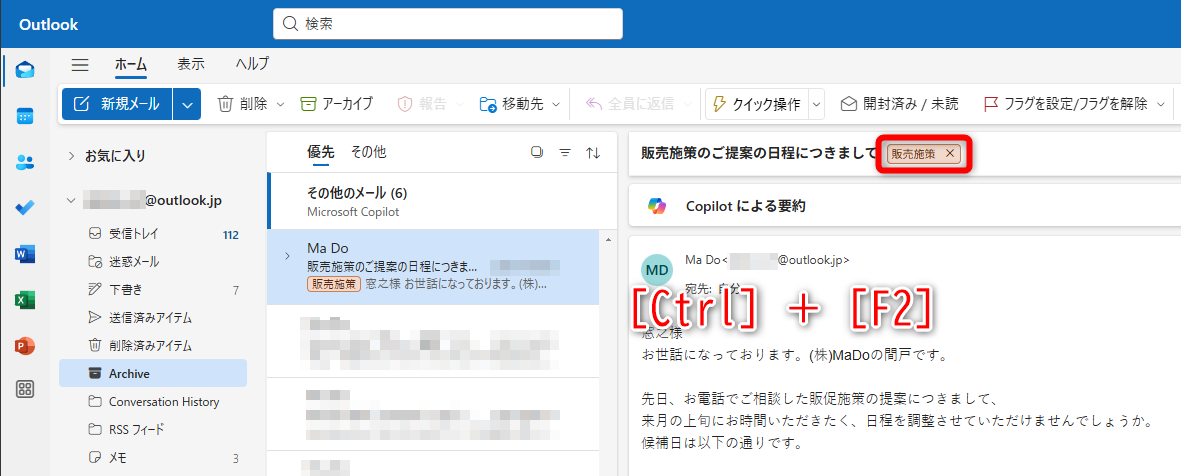Switch to the View ribbon tab
The width and height of the screenshot is (1181, 476).
tap(191, 65)
